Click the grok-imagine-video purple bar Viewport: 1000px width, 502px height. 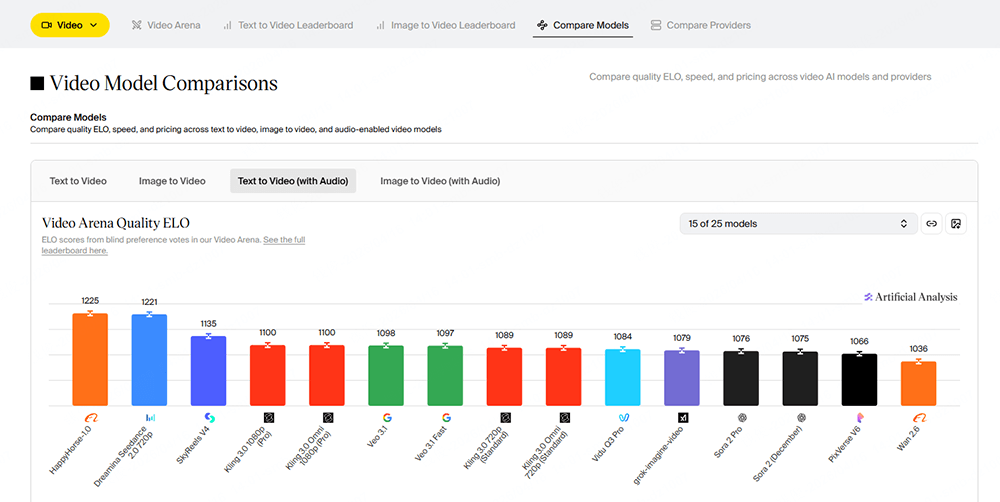coord(682,378)
